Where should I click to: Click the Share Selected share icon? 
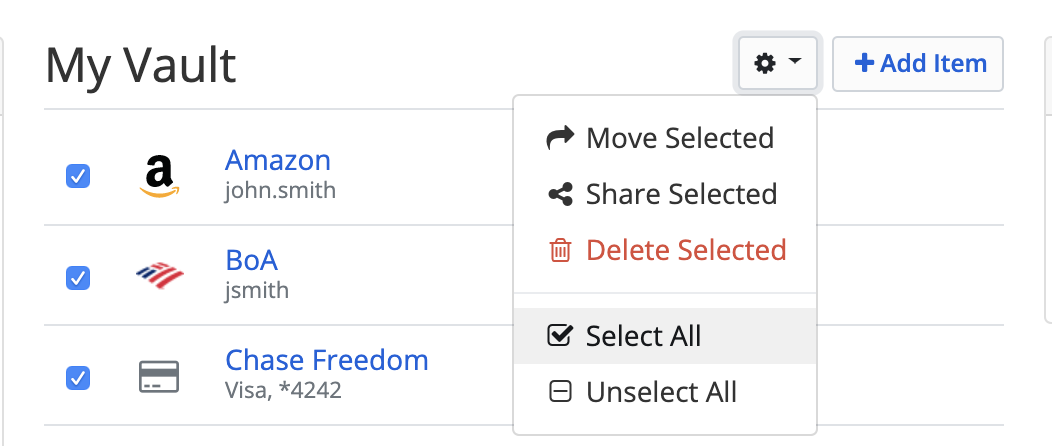pos(560,194)
